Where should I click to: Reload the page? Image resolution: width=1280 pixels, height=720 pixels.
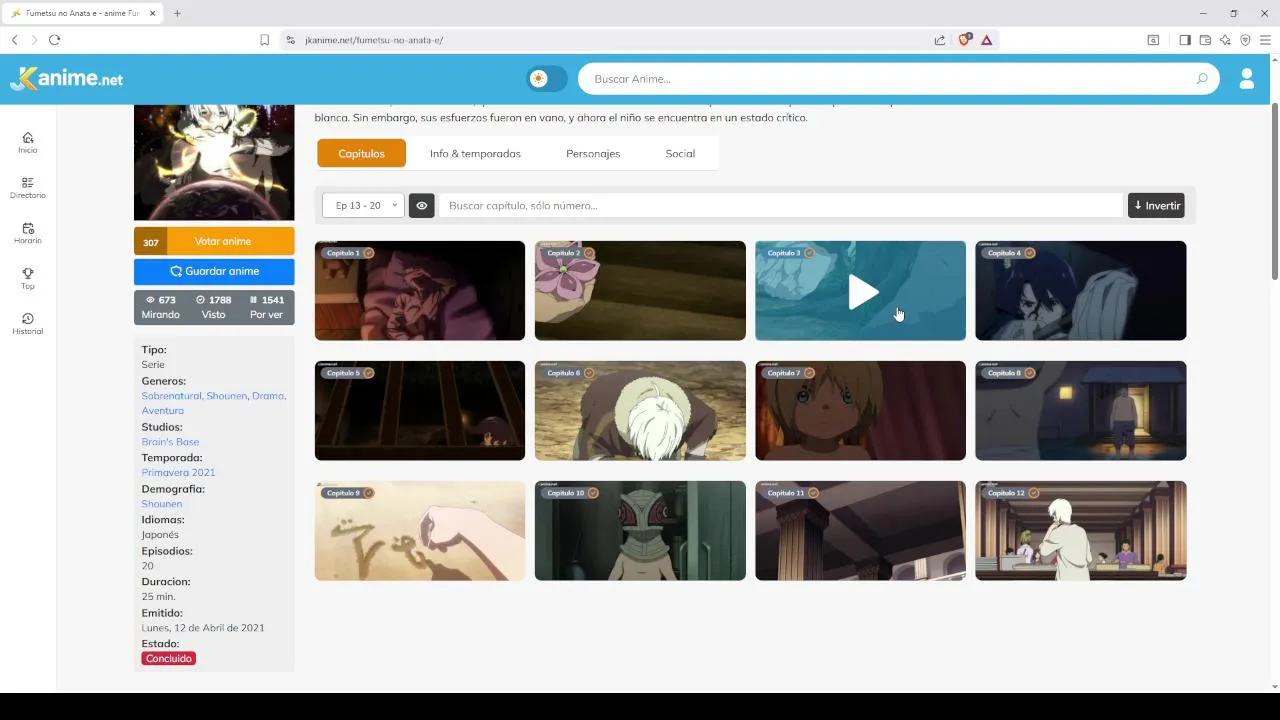[x=54, y=40]
